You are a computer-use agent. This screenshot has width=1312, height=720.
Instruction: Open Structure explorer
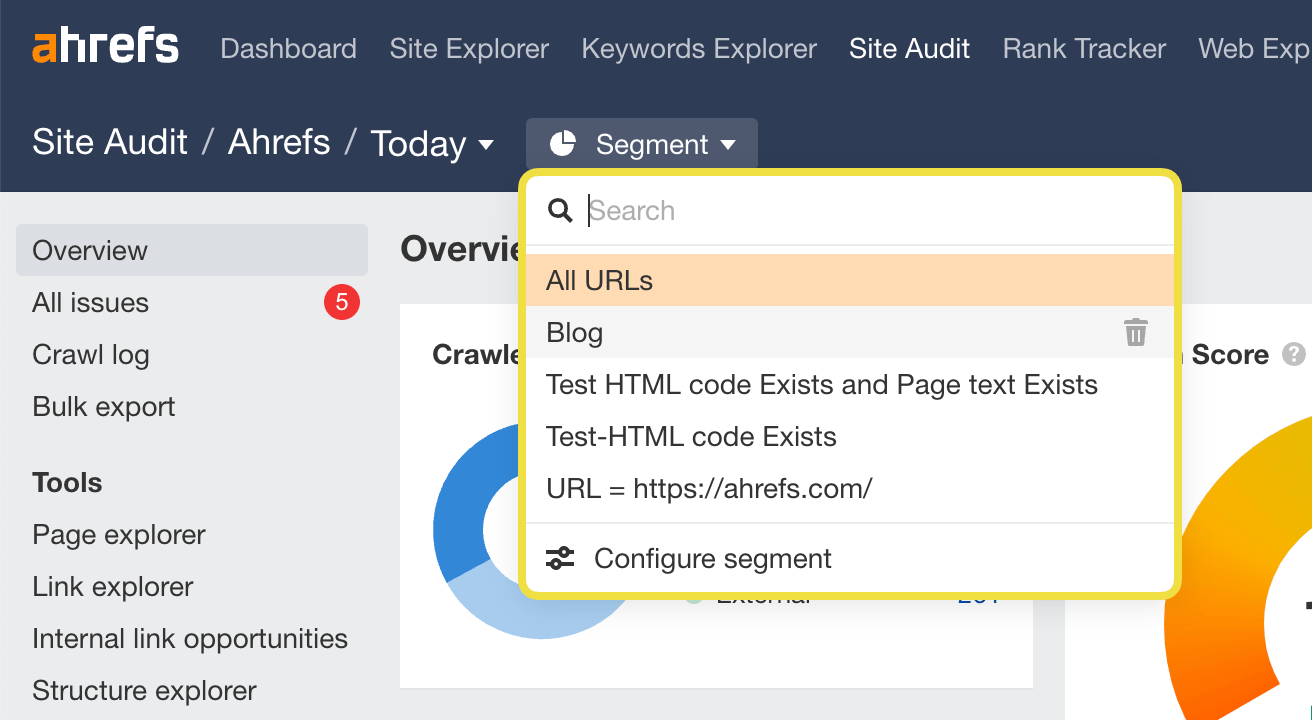click(x=144, y=690)
